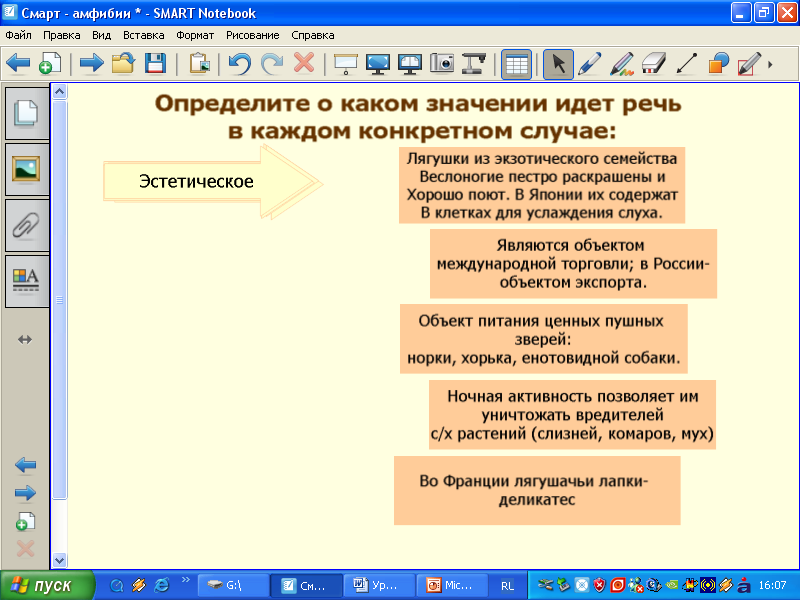Click sidebar blue next page arrow
The image size is (800, 600).
(x=26, y=493)
